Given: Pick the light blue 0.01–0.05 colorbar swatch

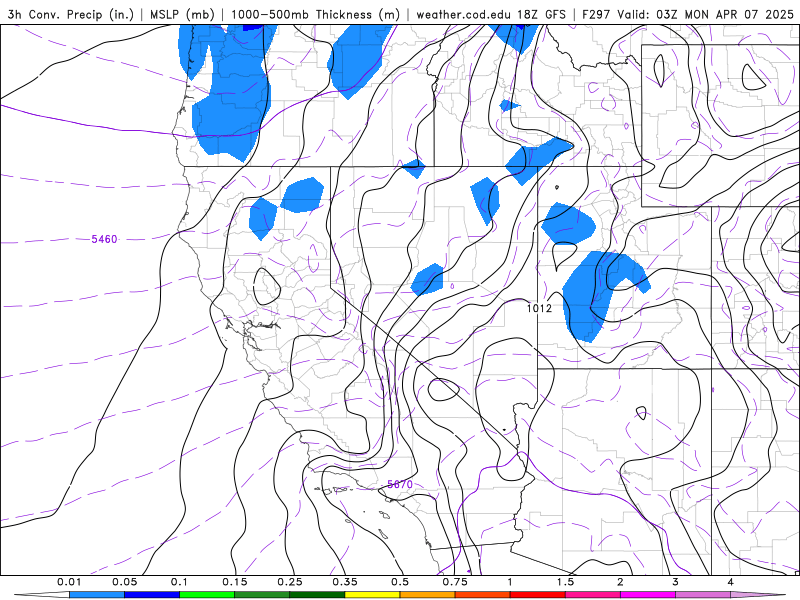Looking at the screenshot, I should click(x=97, y=595).
